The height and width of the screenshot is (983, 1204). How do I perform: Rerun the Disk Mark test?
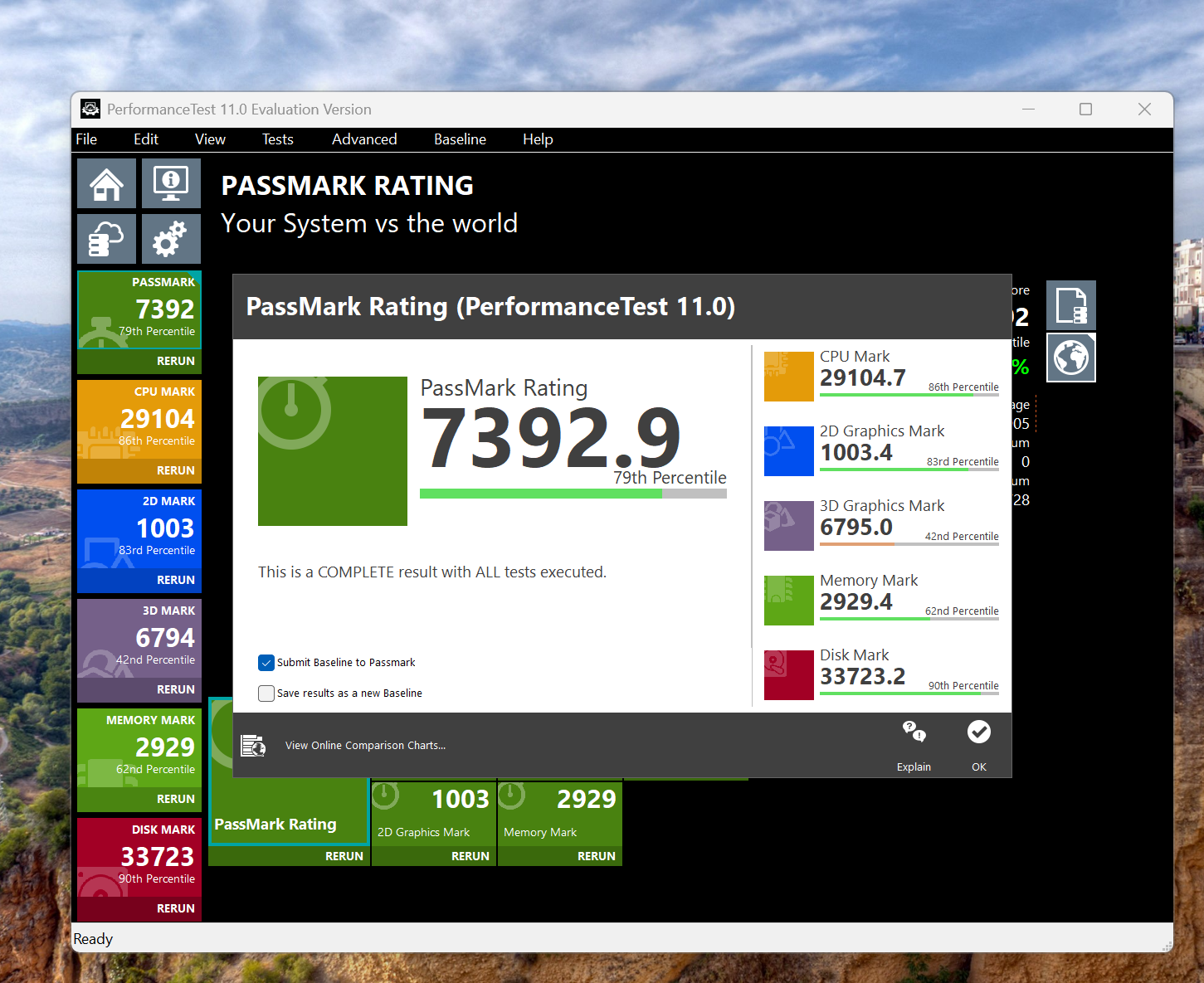tap(176, 908)
